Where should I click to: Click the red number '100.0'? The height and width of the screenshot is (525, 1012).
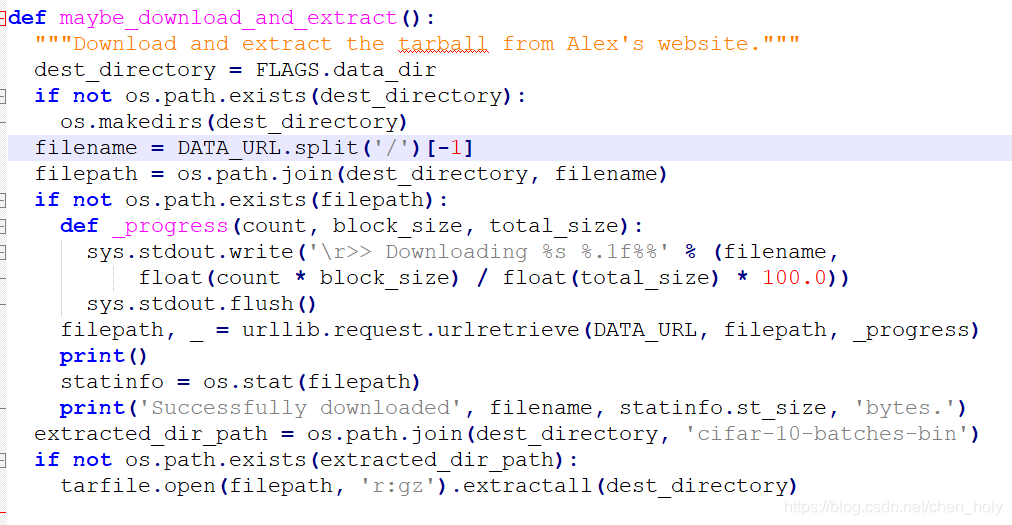coord(794,278)
